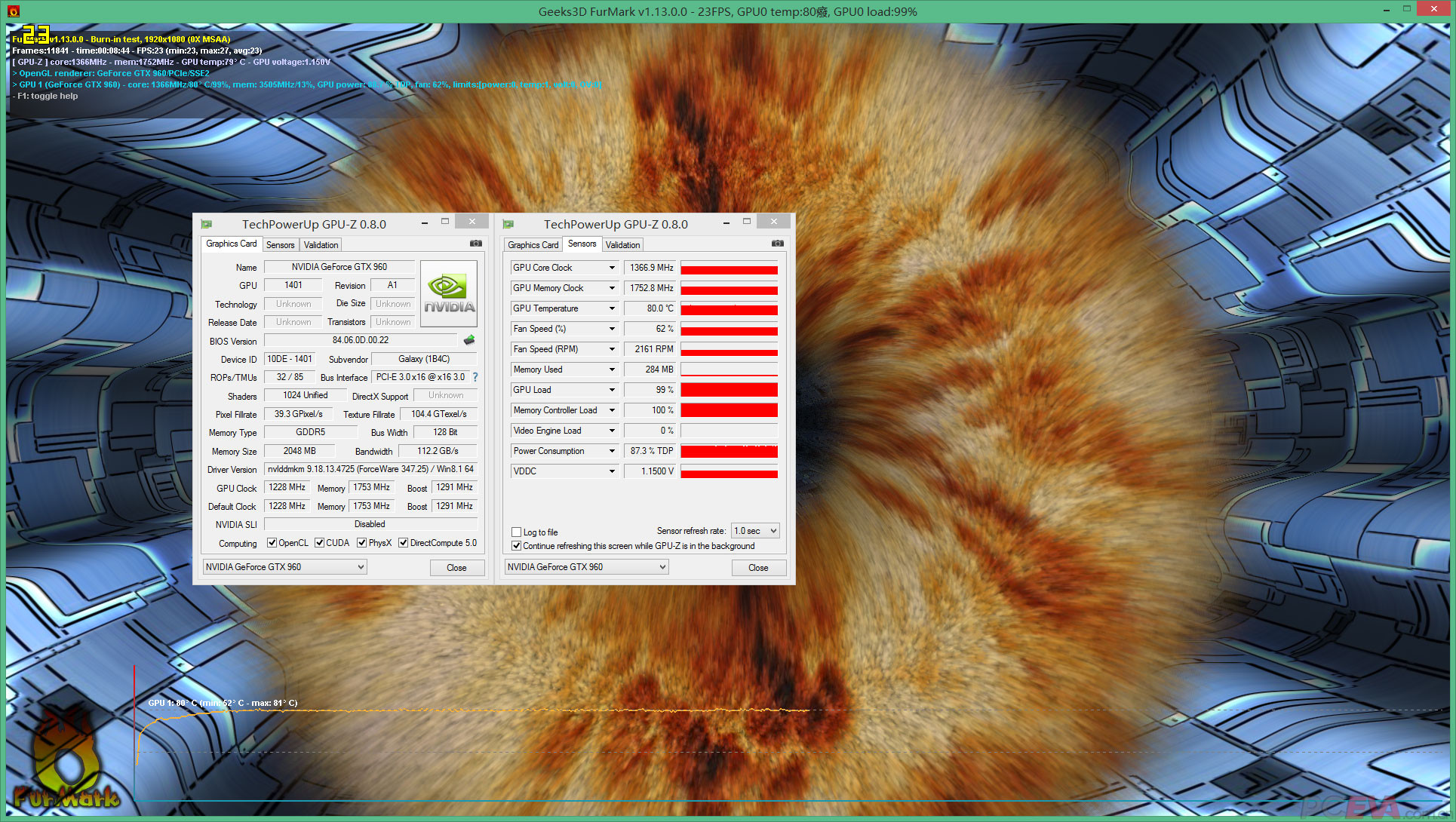Click the Subvendor field Galaxy (1B4C)
This screenshot has width=1456, height=822.
pos(424,359)
